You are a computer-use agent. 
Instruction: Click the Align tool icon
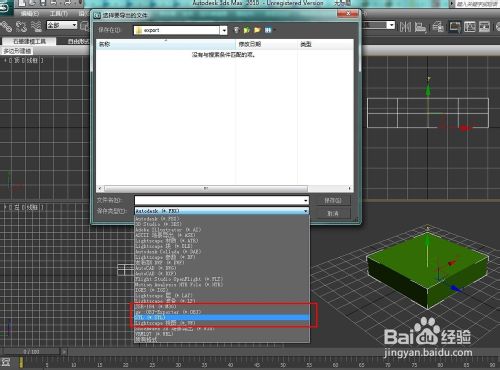(420, 27)
